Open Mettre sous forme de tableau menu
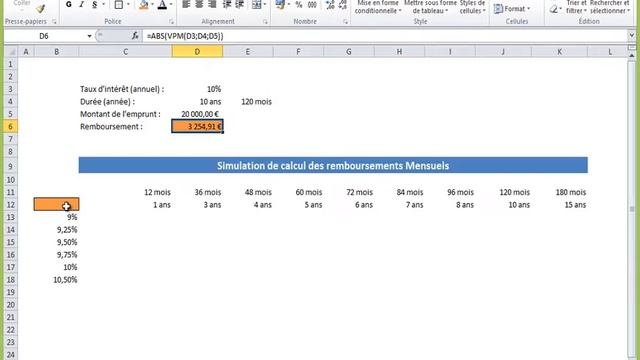Screen dimensions: 640x360 [x=430, y=7]
